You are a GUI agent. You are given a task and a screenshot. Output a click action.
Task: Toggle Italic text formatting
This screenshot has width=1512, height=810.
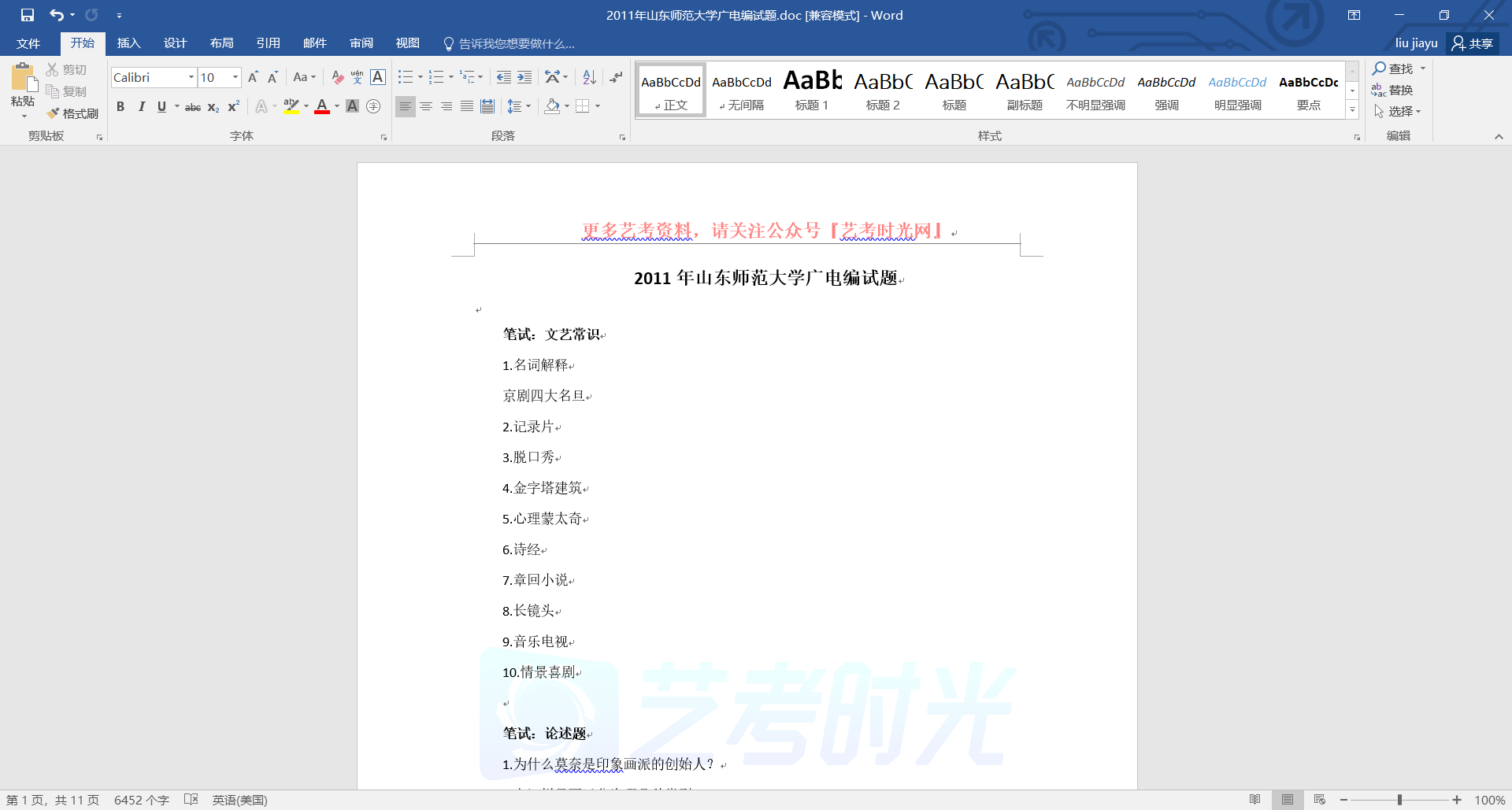point(141,107)
